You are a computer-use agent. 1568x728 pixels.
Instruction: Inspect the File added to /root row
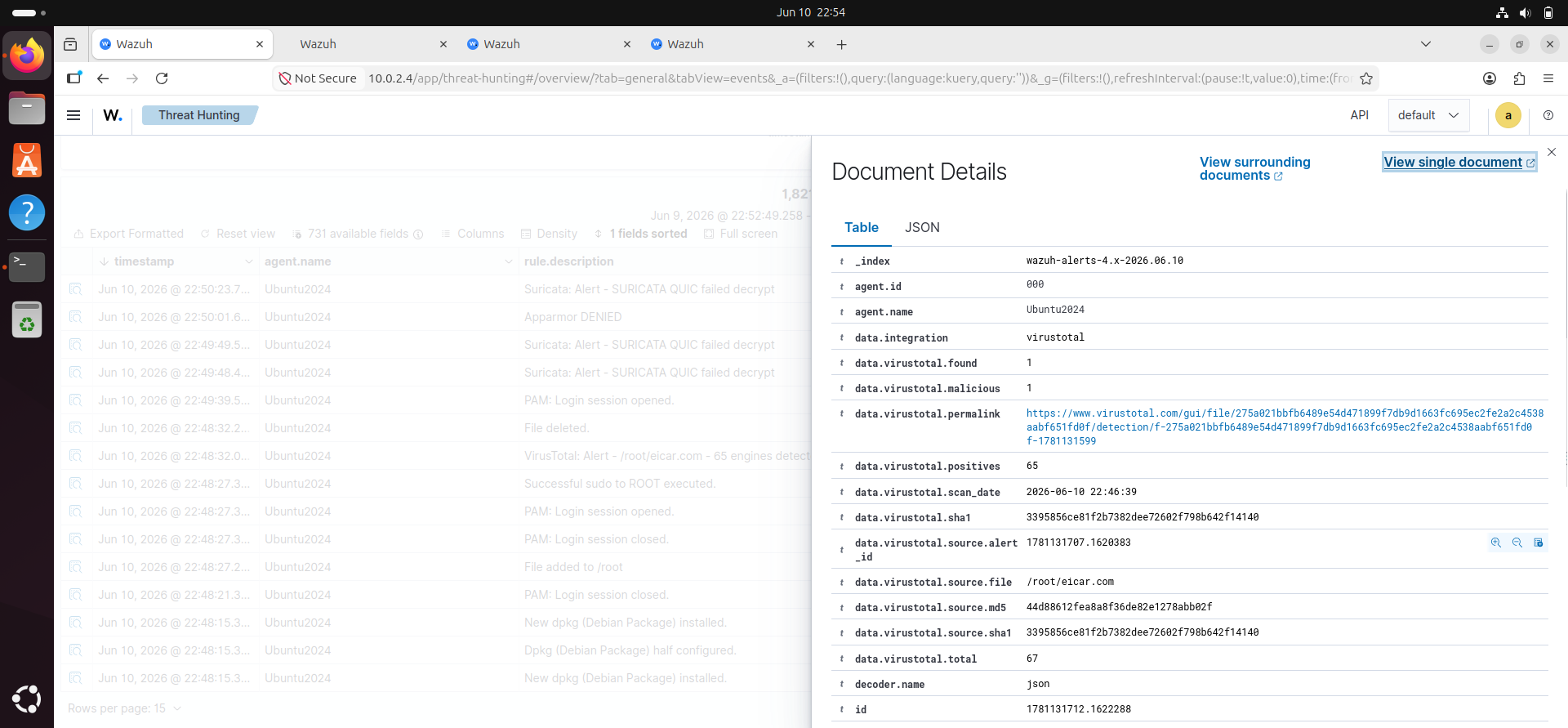tap(76, 567)
